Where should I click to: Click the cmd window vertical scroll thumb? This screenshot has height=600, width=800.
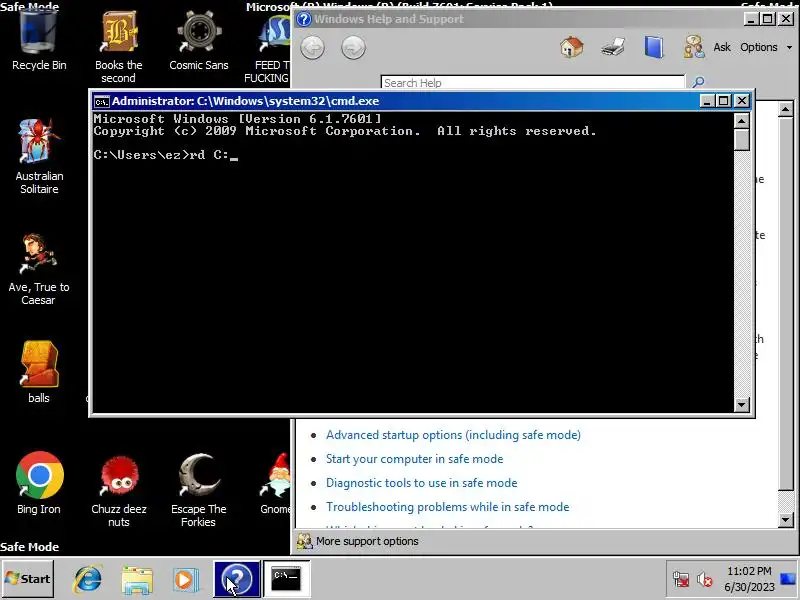(x=741, y=139)
